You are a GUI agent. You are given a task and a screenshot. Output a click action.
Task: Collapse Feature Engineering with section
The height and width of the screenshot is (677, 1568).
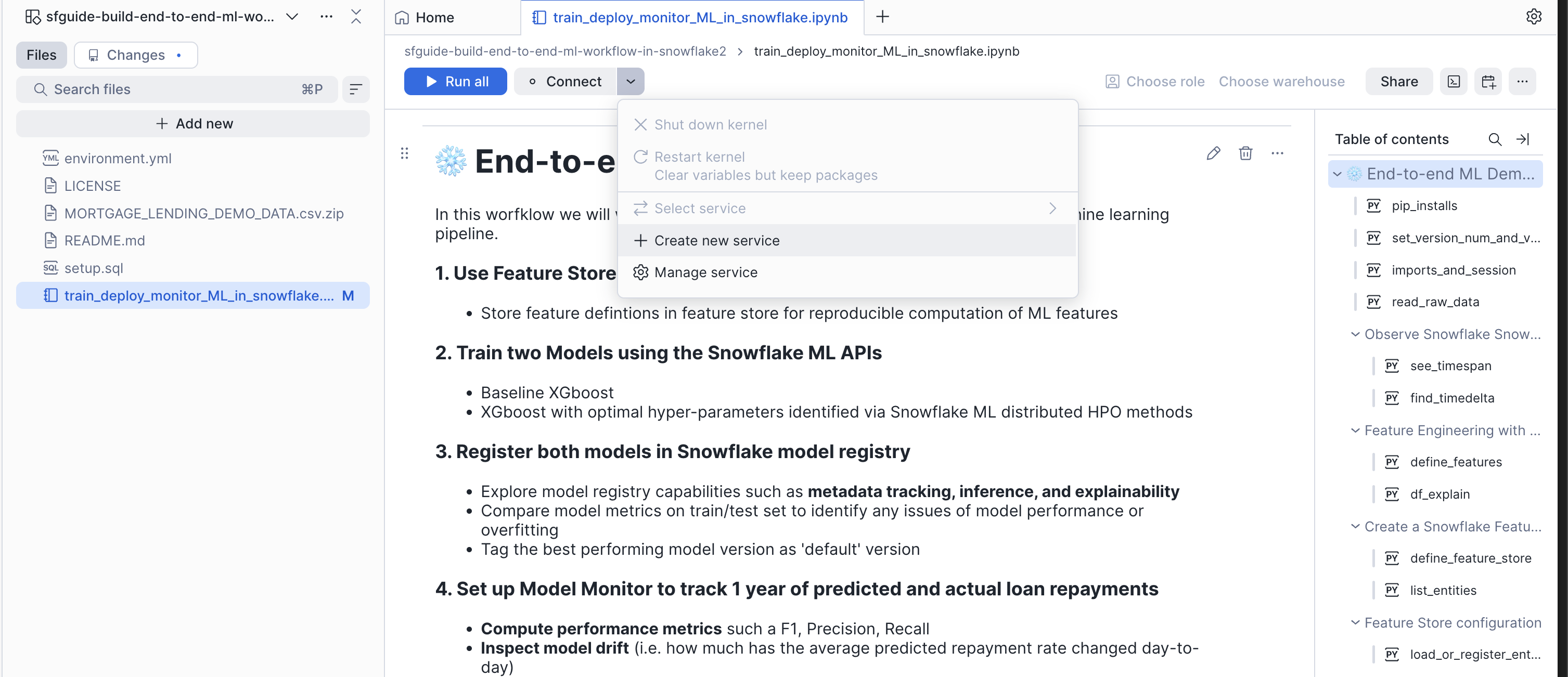[x=1355, y=430]
